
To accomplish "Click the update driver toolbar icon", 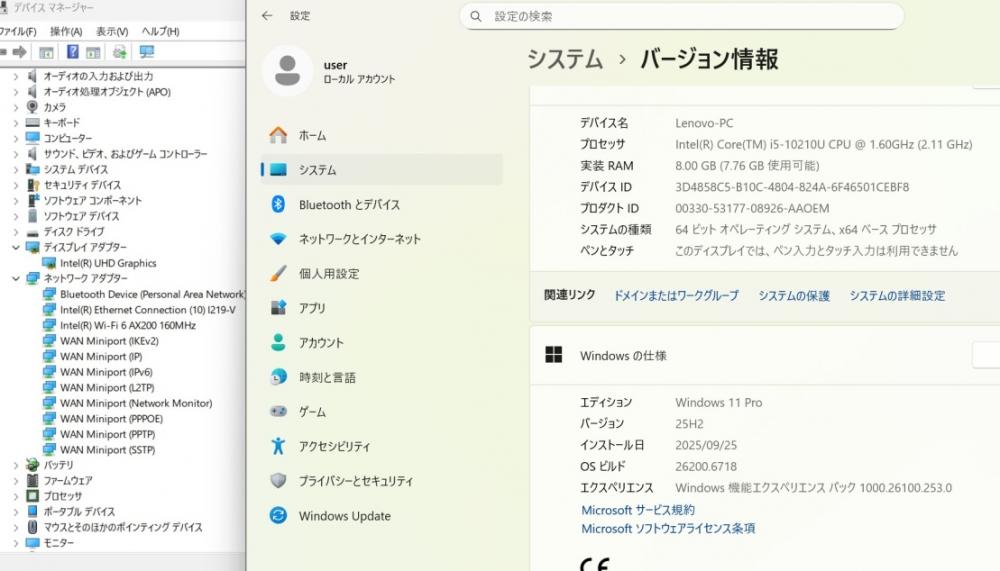I will click(x=120, y=52).
